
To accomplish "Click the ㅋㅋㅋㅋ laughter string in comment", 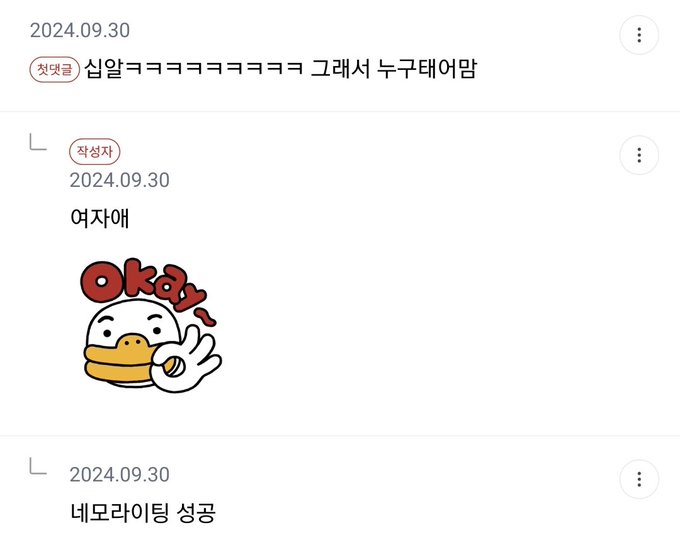I will [x=213, y=69].
